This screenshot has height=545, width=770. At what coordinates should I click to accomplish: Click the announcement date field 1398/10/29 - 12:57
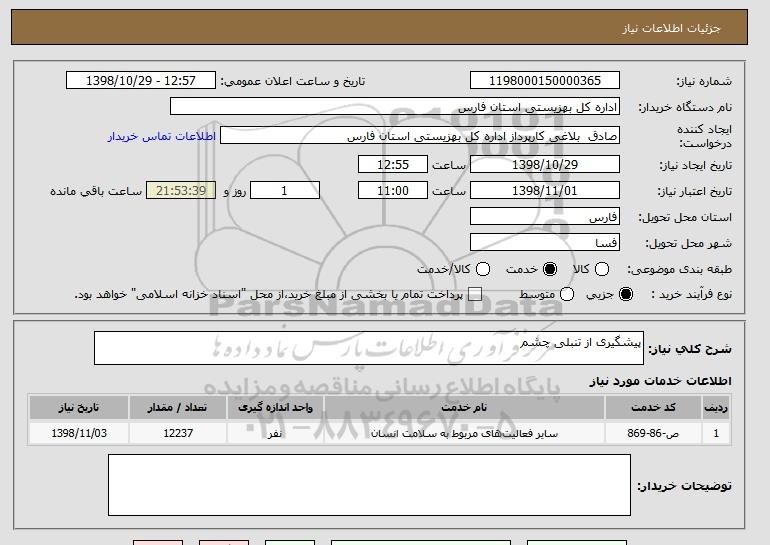coord(141,81)
